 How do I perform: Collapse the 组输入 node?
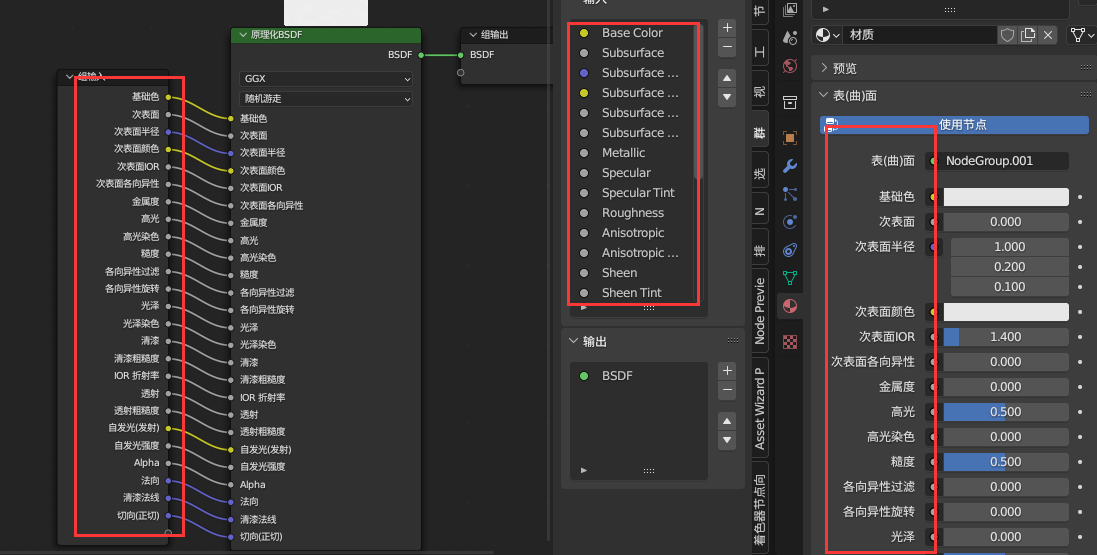pyautogui.click(x=69, y=76)
